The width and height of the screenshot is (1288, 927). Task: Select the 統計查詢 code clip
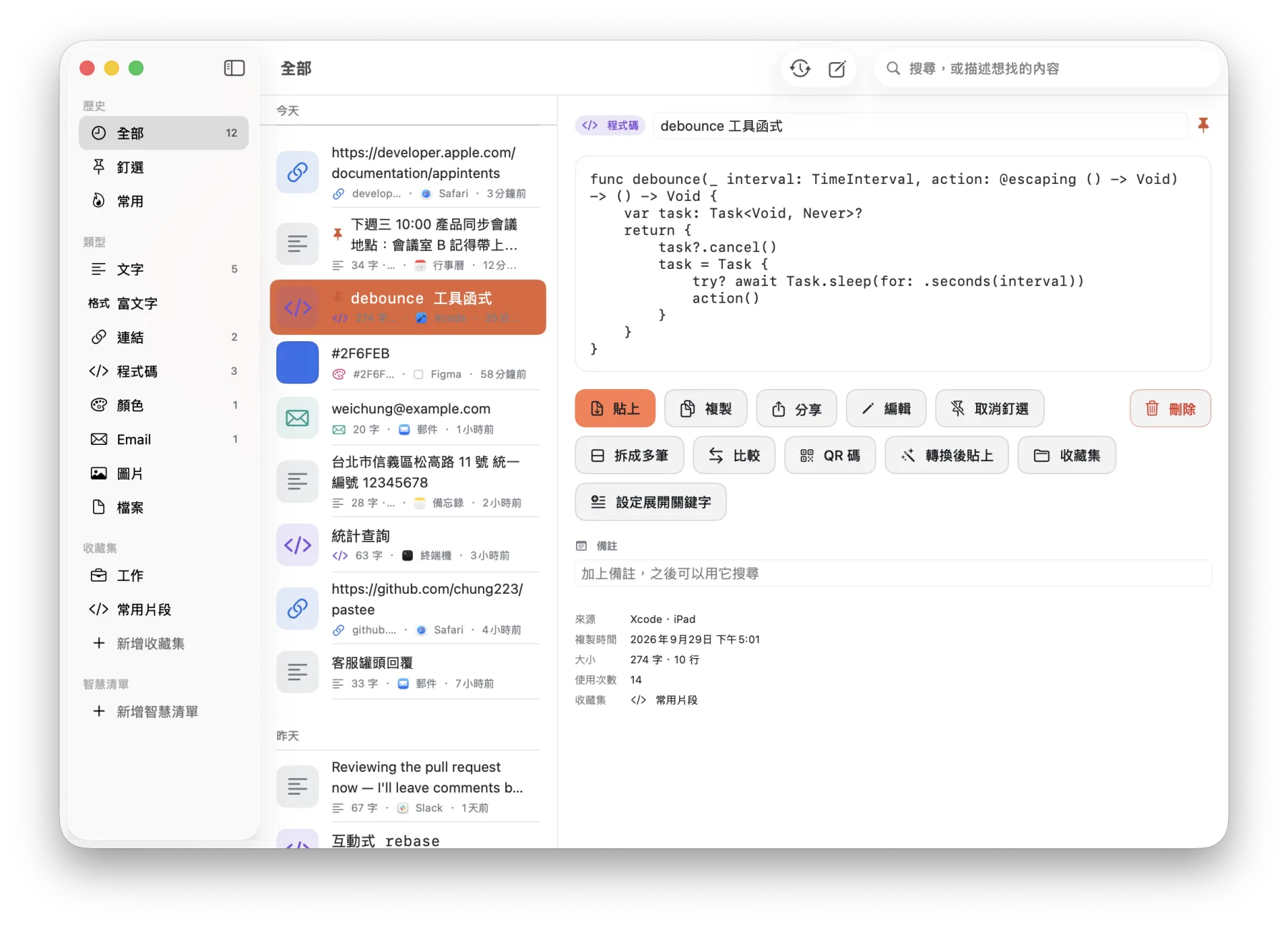pyautogui.click(x=408, y=545)
